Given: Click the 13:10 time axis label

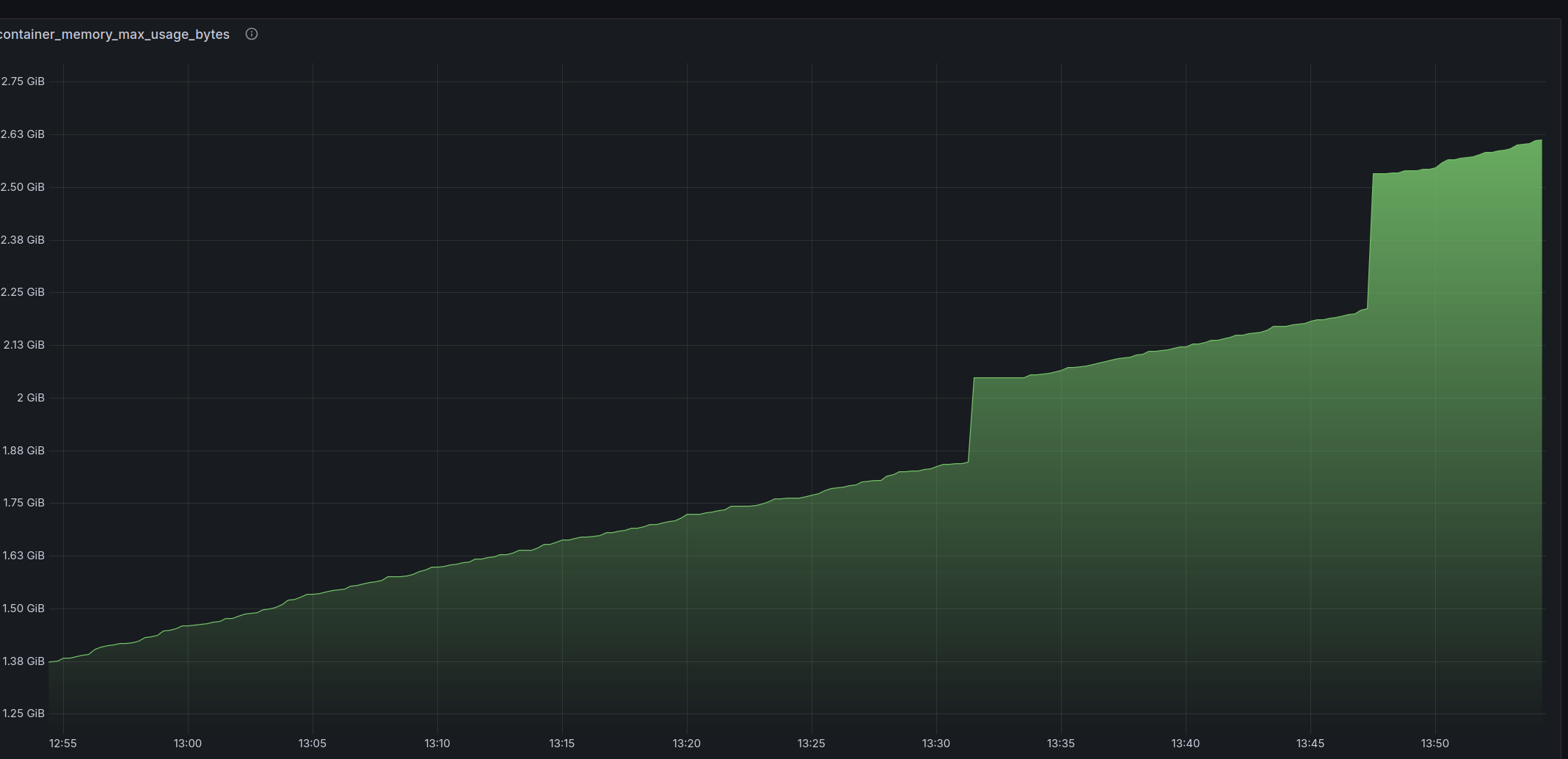Looking at the screenshot, I should (437, 744).
